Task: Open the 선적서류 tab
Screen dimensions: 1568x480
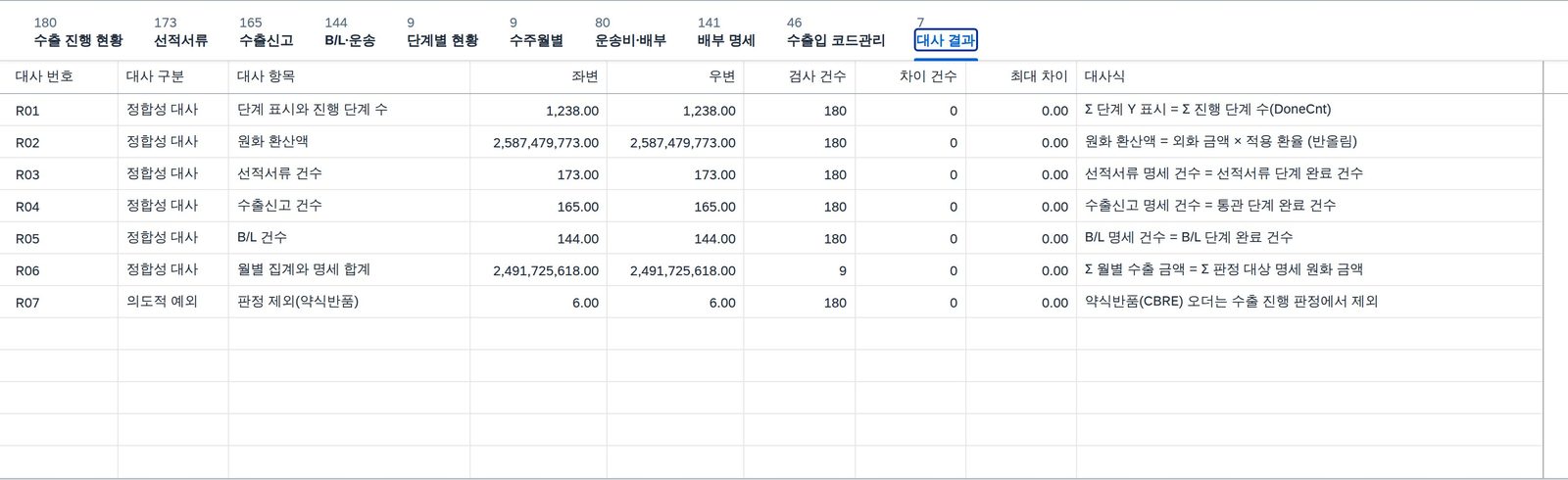Action: point(180,32)
